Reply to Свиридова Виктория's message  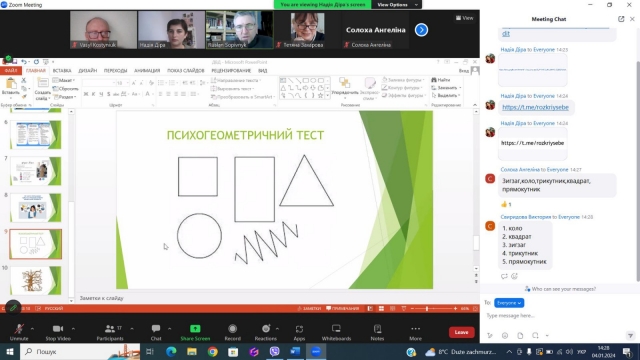pyautogui.click(x=504, y=276)
